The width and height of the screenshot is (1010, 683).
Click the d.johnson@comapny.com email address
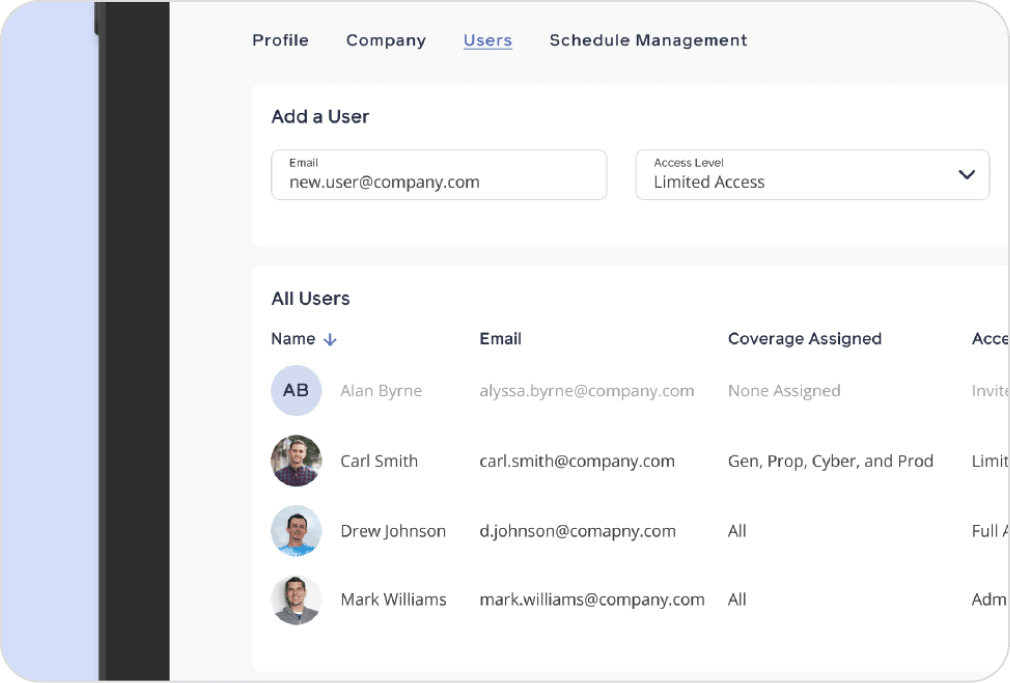point(577,531)
